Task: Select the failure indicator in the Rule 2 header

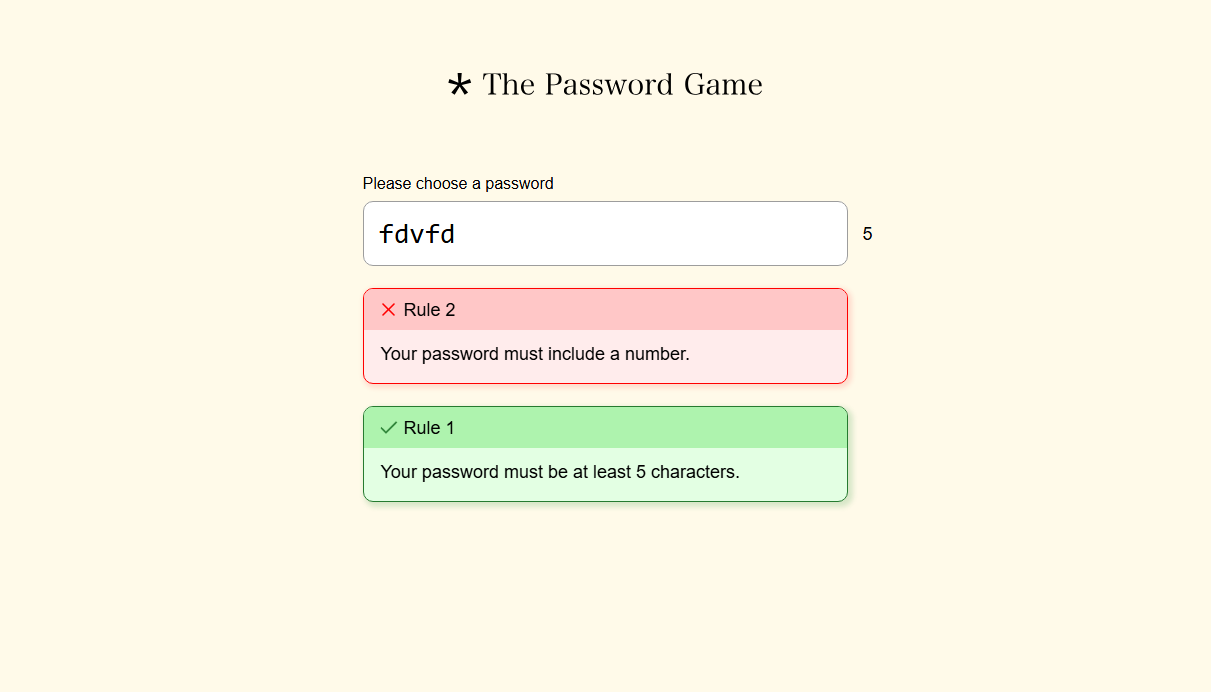Action: coord(388,310)
